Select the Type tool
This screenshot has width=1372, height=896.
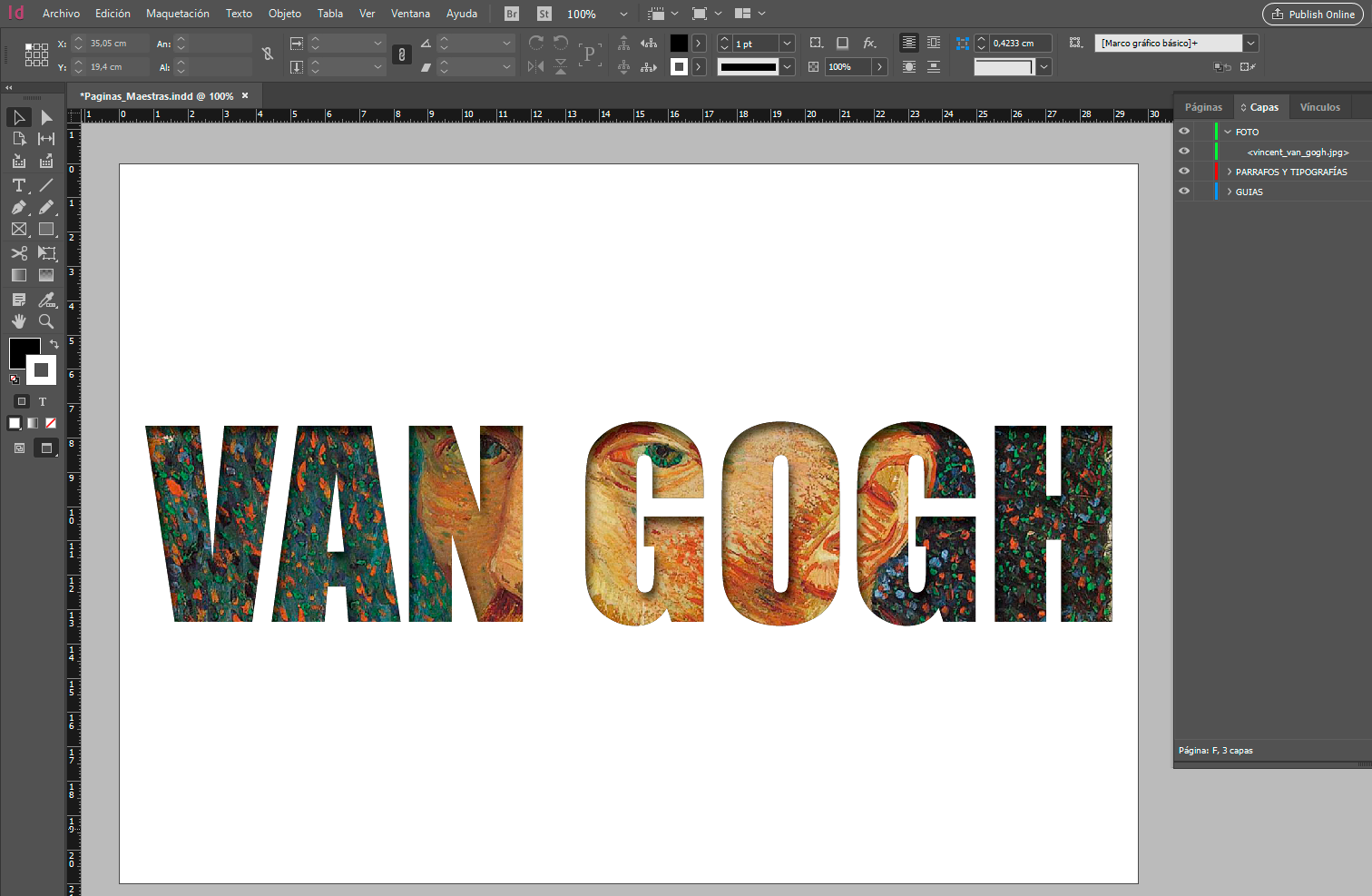[18, 184]
